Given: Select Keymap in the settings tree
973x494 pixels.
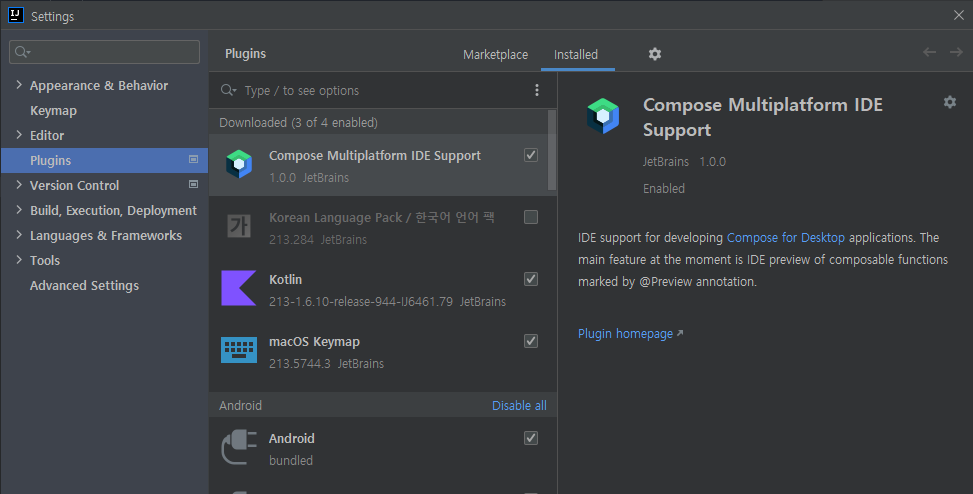Looking at the screenshot, I should tap(53, 110).
